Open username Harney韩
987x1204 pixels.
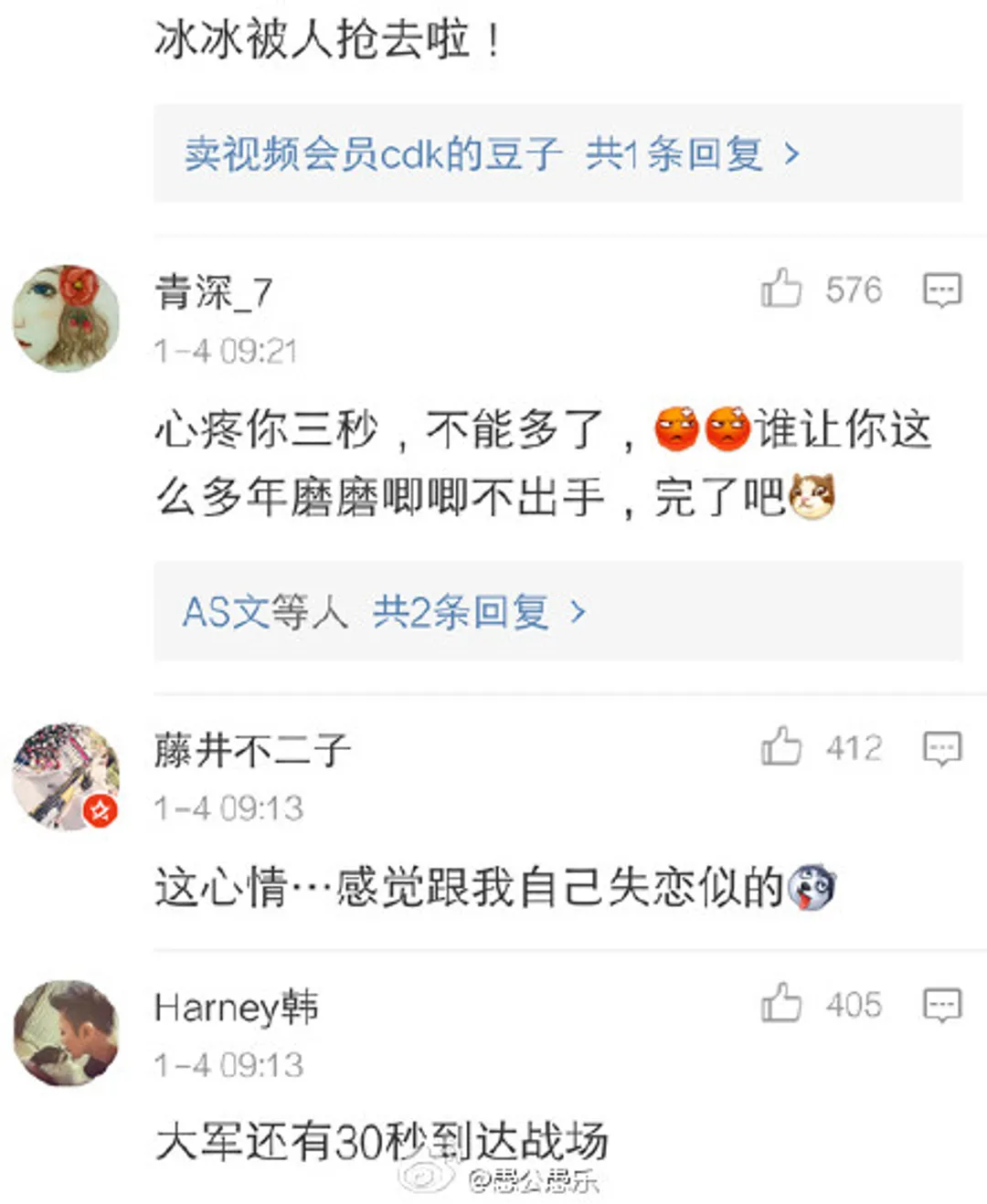coord(236,1007)
